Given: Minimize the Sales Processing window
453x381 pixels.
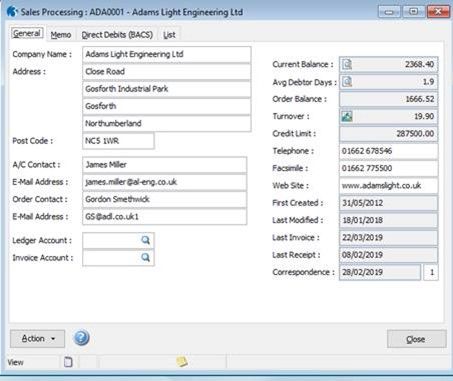Looking at the screenshot, I should pyautogui.click(x=389, y=12).
